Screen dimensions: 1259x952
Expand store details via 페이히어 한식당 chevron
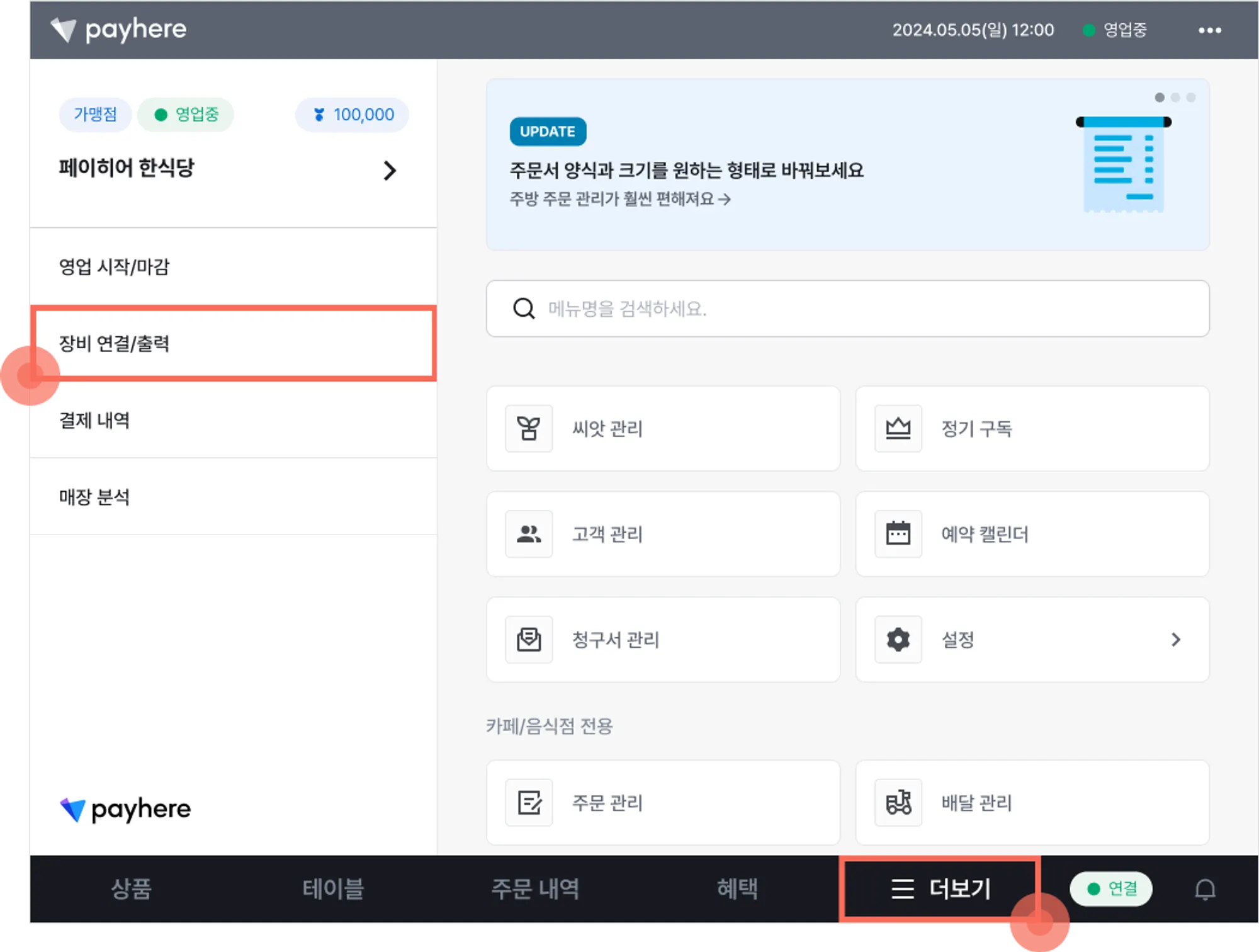pos(390,171)
